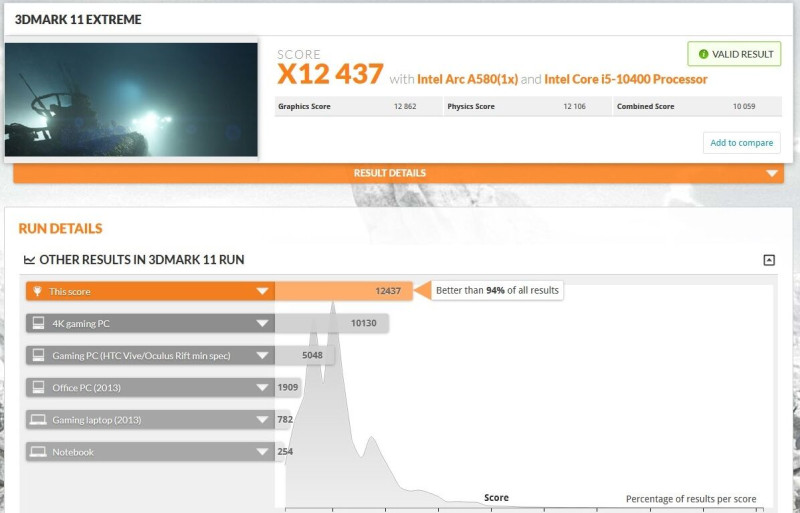Screen dimensions: 800x513
Task: Click the desktop icon beside 4K gaming PC
Action: (38, 323)
